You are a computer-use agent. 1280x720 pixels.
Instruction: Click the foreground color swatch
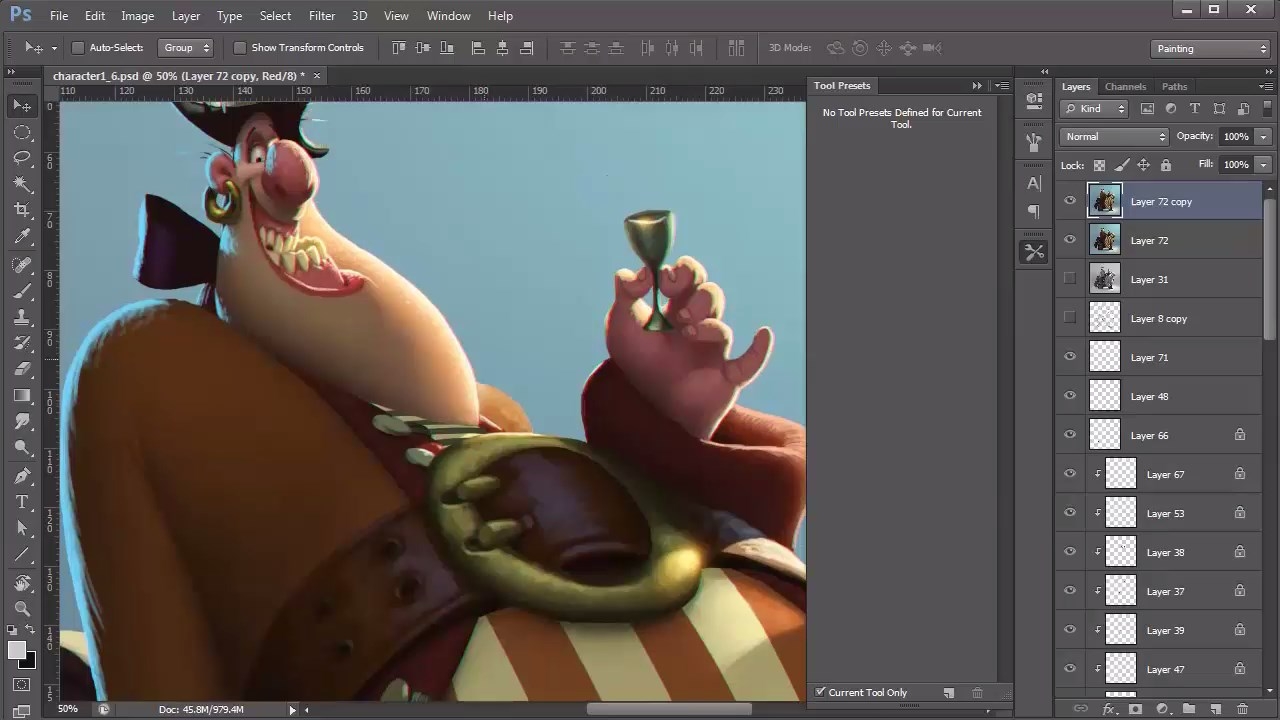pos(17,650)
